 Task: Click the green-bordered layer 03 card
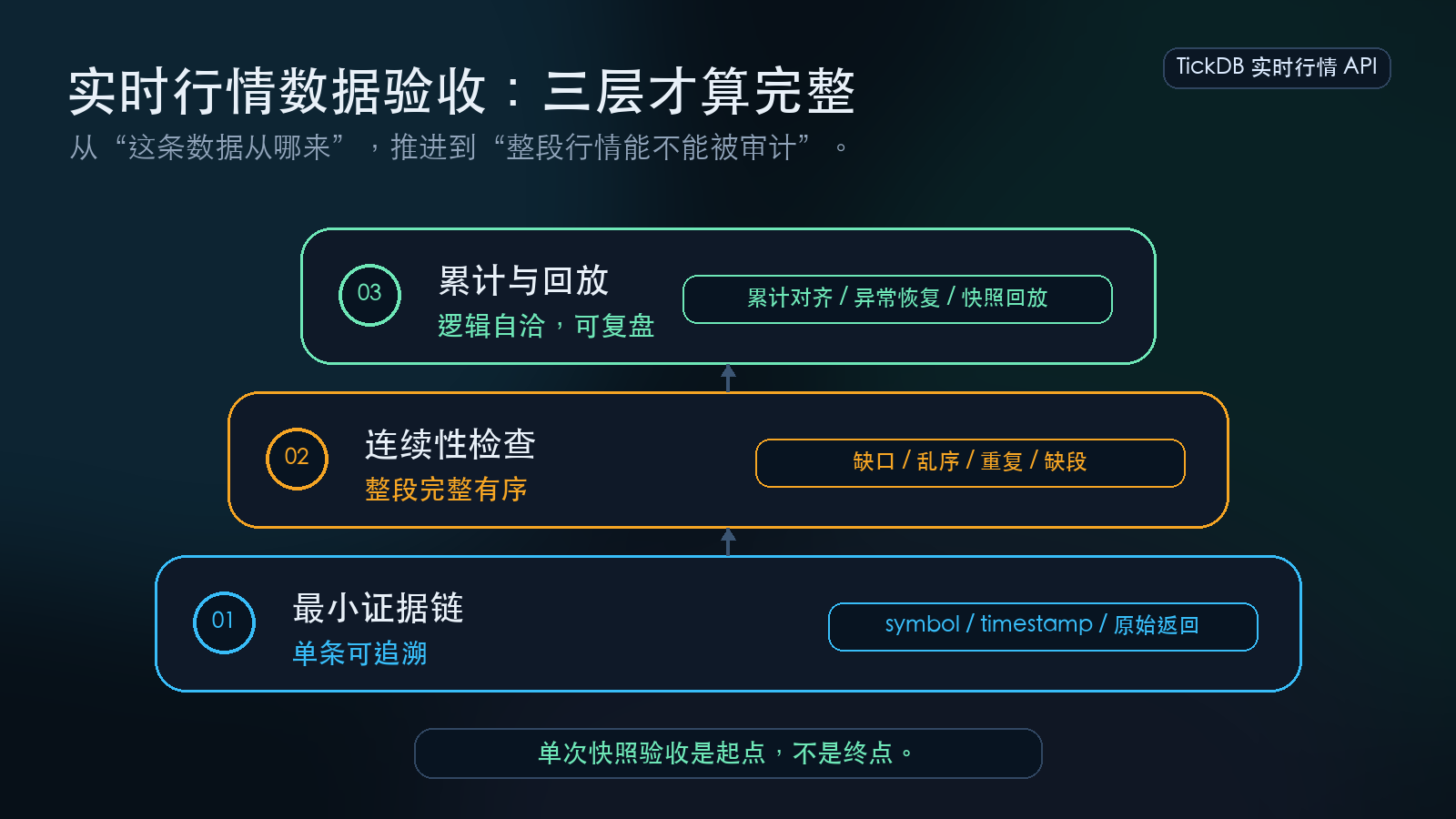coord(728,296)
